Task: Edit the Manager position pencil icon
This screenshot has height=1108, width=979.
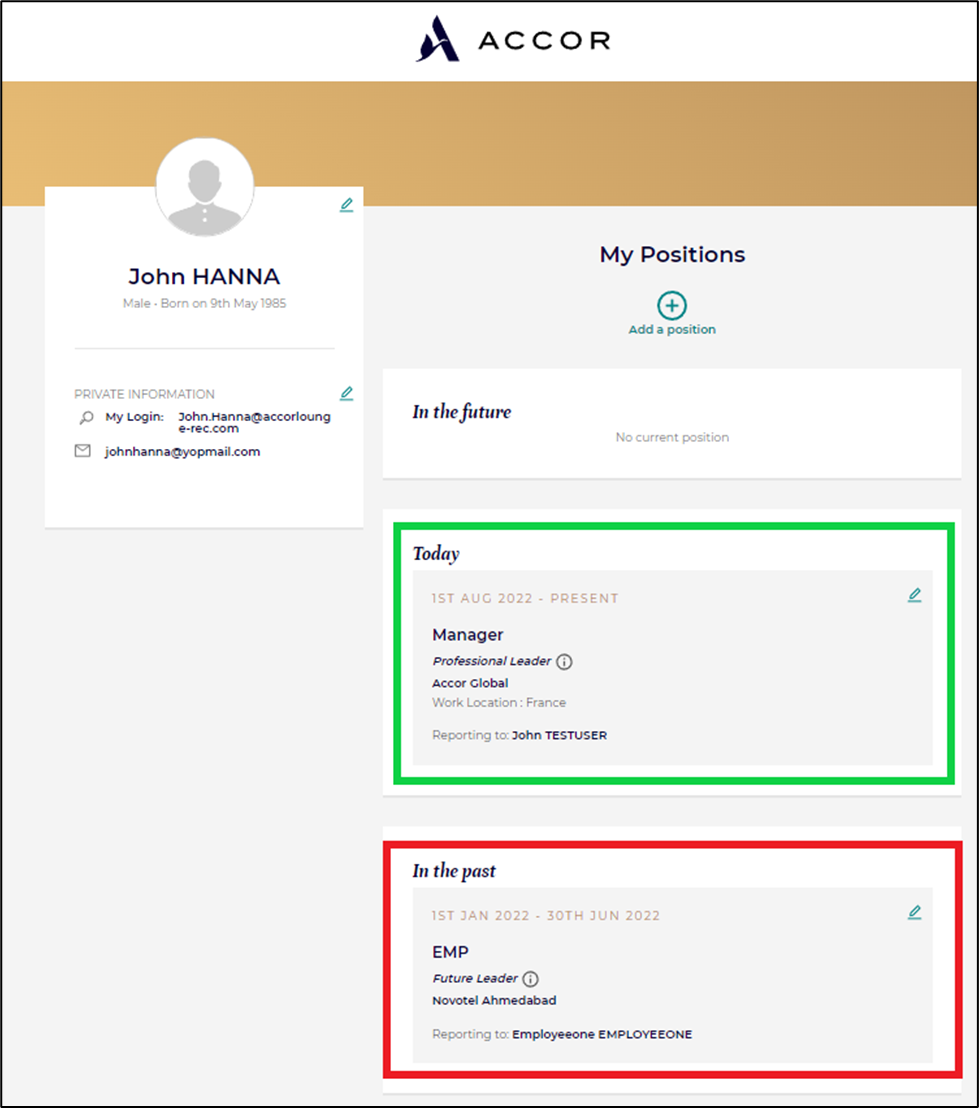Action: 914,595
